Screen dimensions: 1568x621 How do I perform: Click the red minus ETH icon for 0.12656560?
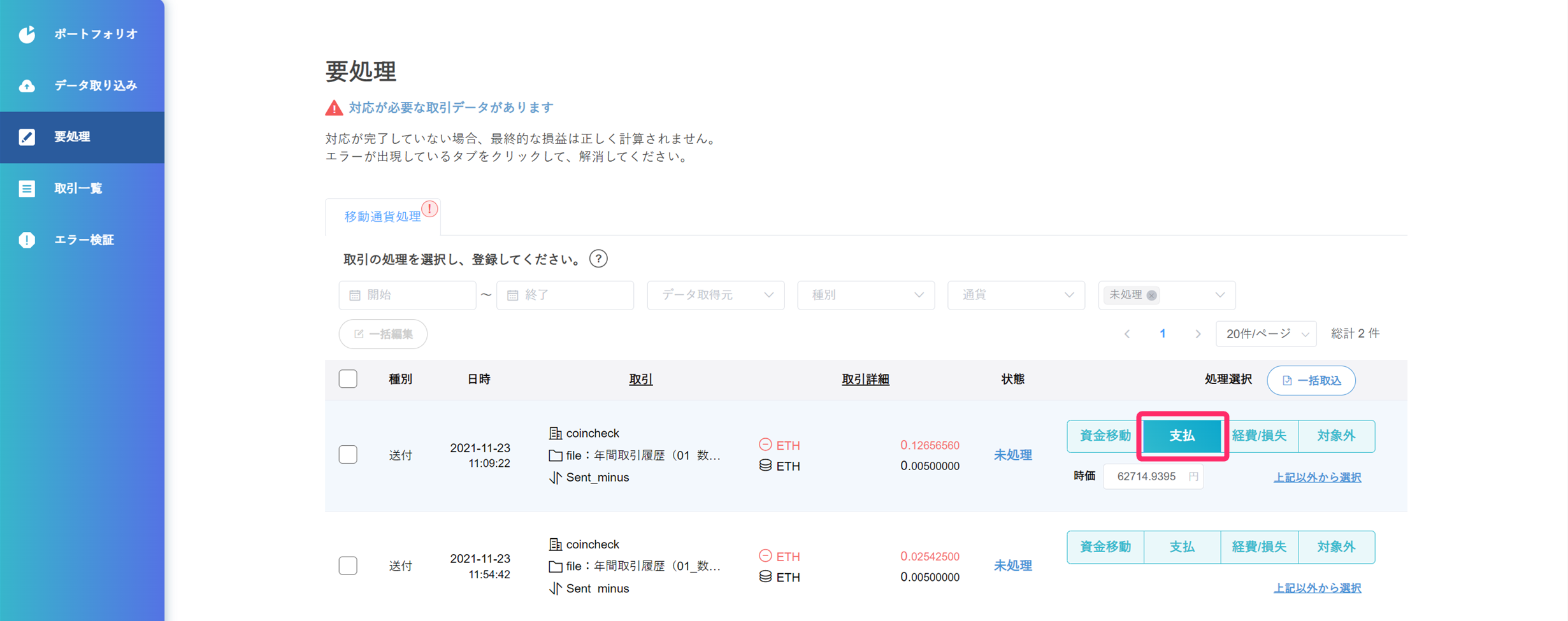pos(765,445)
